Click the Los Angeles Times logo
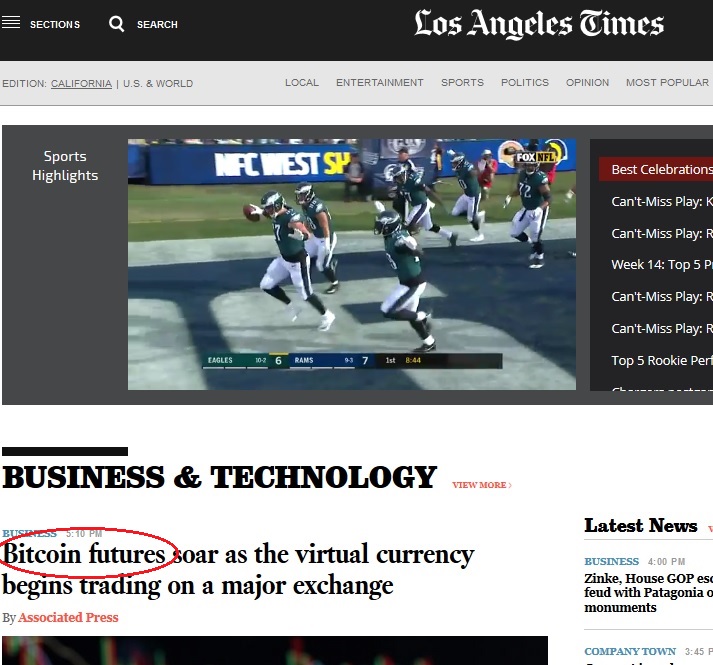 coord(538,25)
